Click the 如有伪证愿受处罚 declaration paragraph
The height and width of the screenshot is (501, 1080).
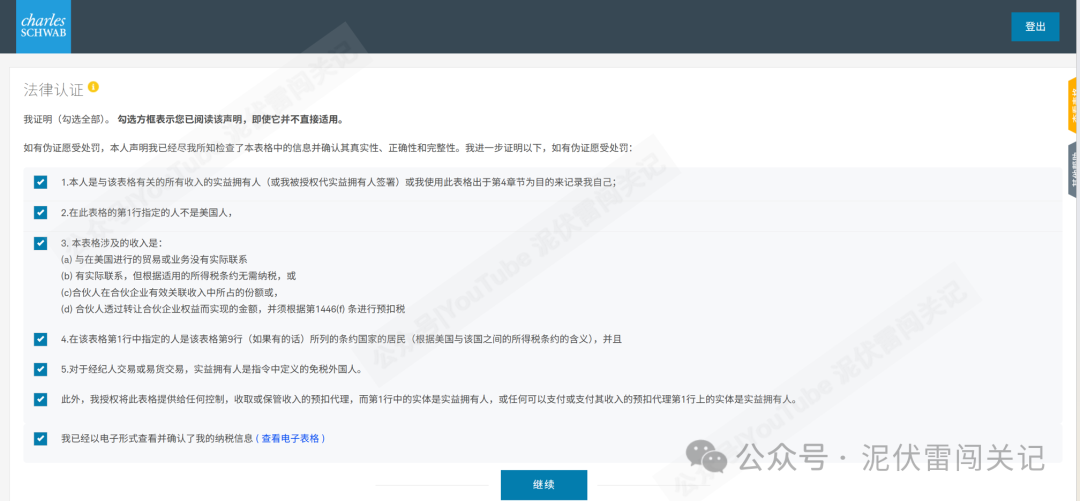tap(328, 148)
